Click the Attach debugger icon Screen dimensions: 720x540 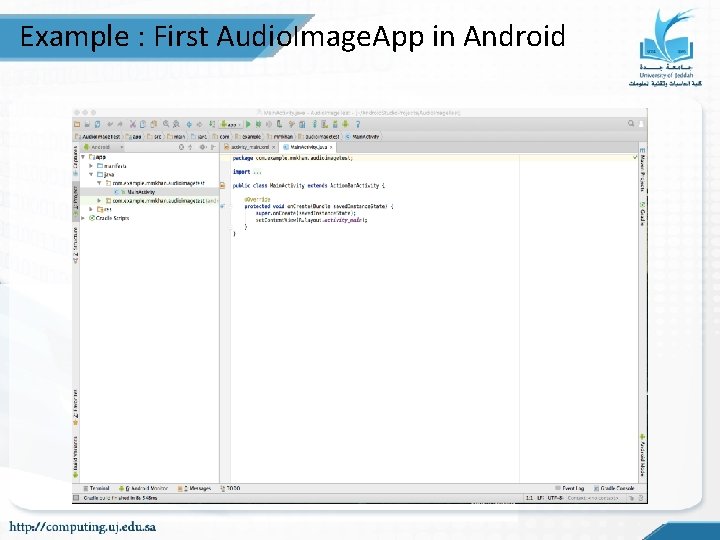(x=279, y=124)
